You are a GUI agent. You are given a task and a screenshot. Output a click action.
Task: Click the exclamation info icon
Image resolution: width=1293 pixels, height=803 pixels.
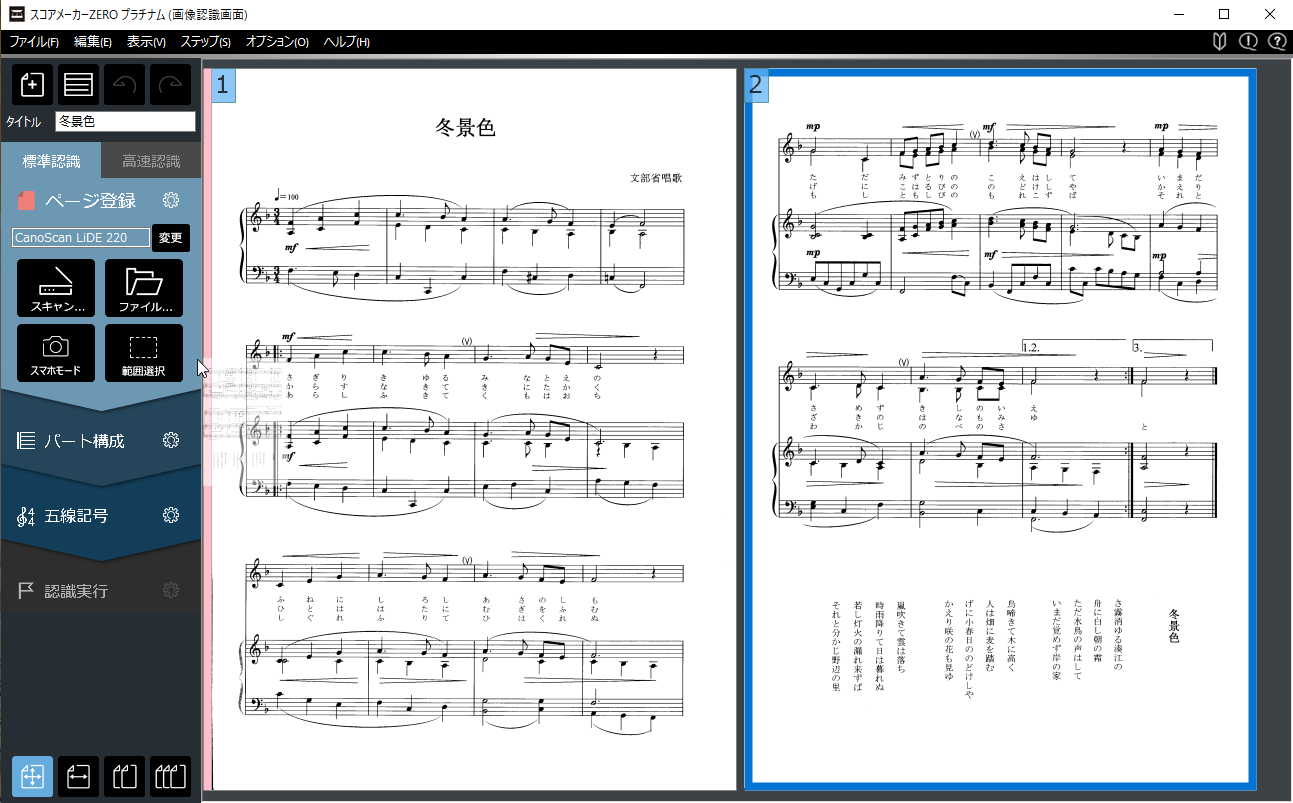click(1248, 41)
